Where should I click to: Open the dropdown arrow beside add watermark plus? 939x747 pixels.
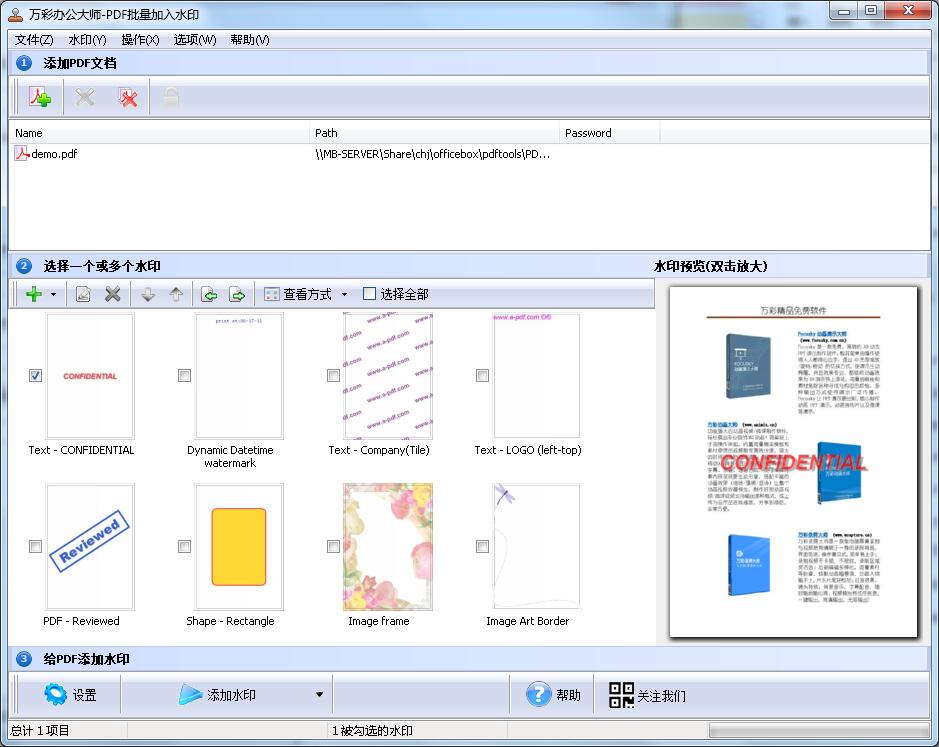[x=53, y=294]
